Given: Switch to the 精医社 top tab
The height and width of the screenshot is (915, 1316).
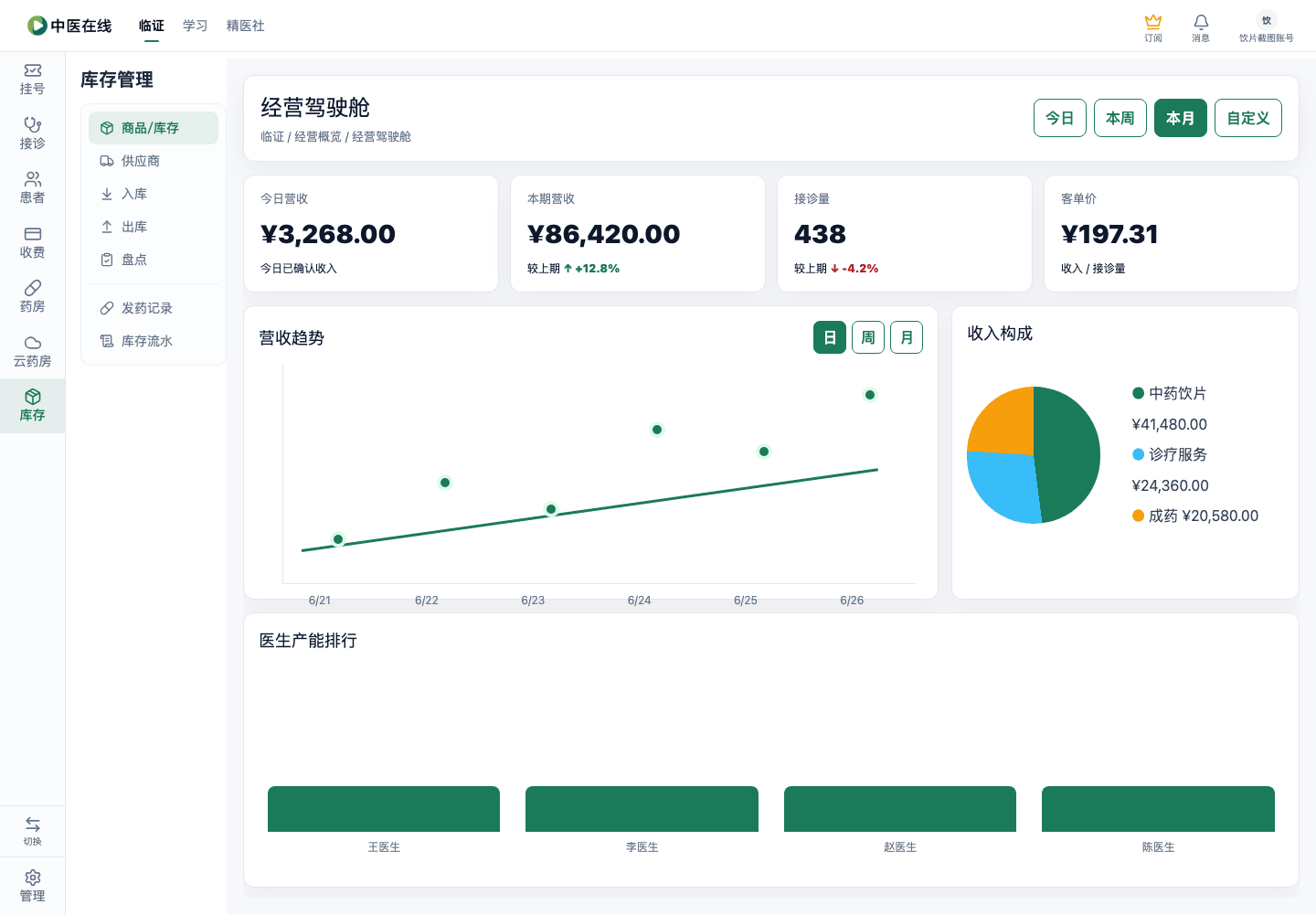Looking at the screenshot, I should (x=246, y=26).
